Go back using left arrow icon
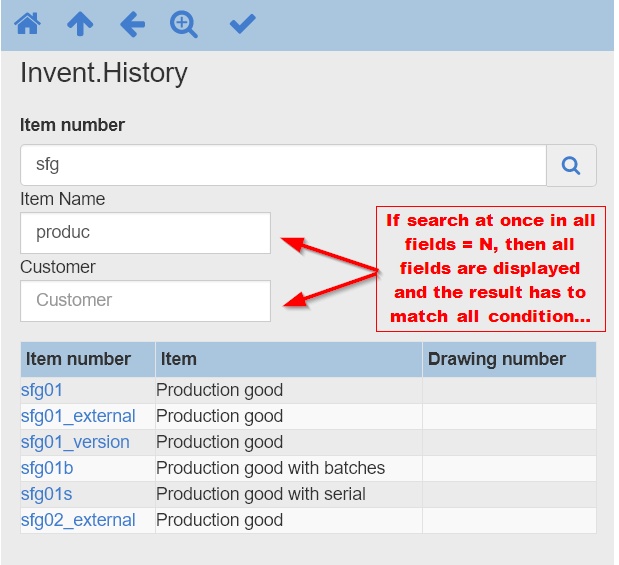 coord(132,24)
